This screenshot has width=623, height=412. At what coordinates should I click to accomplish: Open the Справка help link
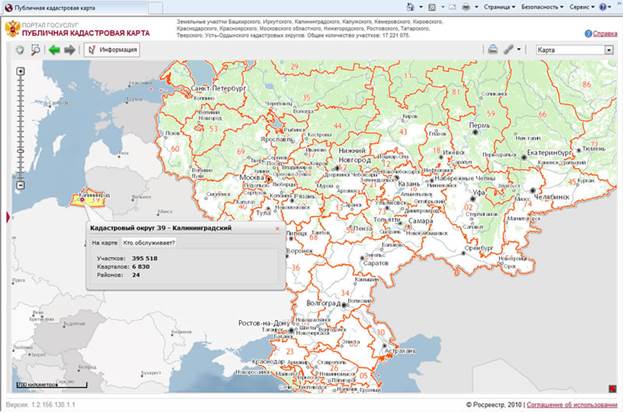pos(605,34)
